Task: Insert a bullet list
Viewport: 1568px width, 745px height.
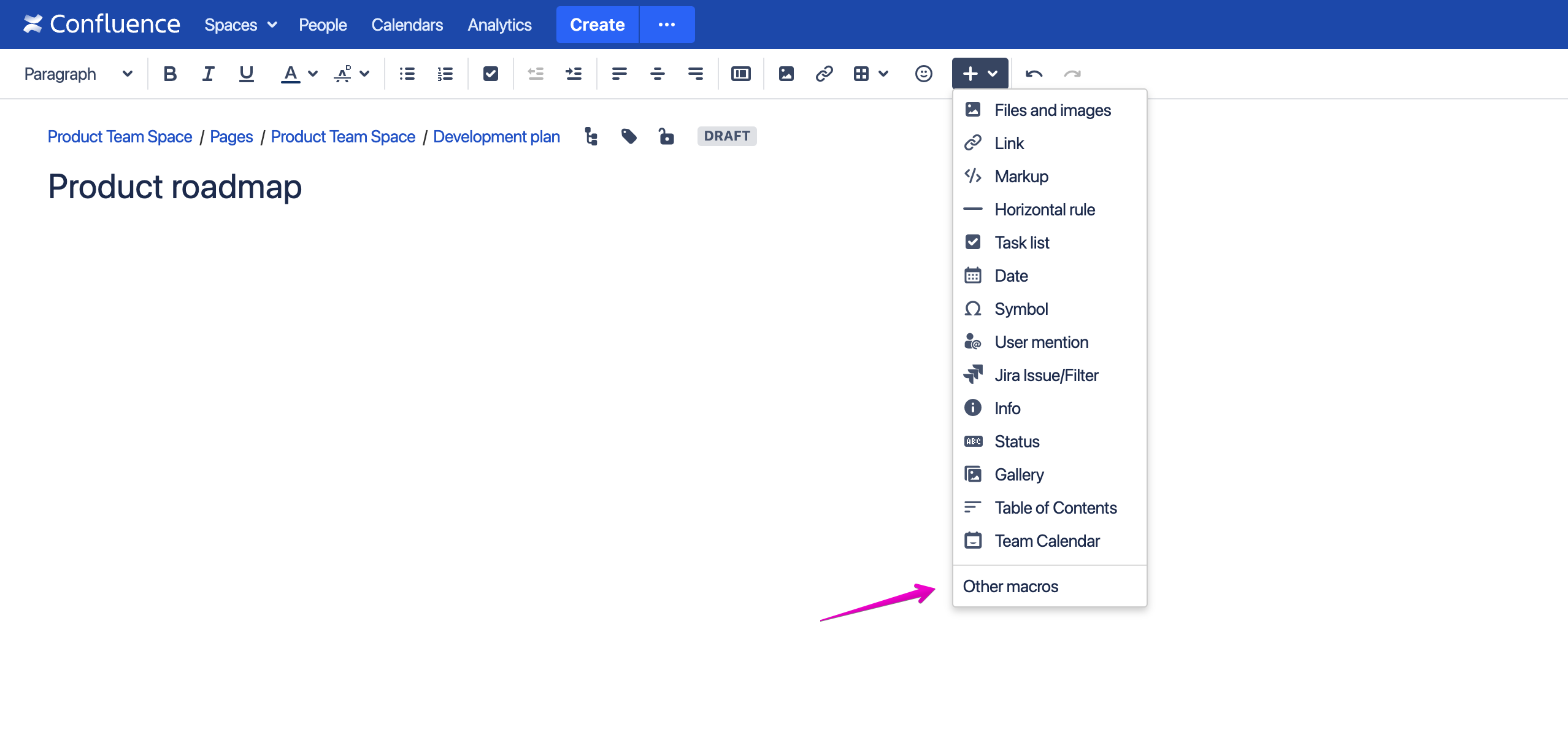Action: [x=407, y=74]
